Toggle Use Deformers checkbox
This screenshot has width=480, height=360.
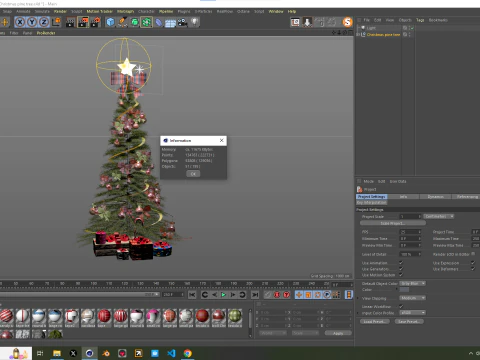(x=473, y=269)
